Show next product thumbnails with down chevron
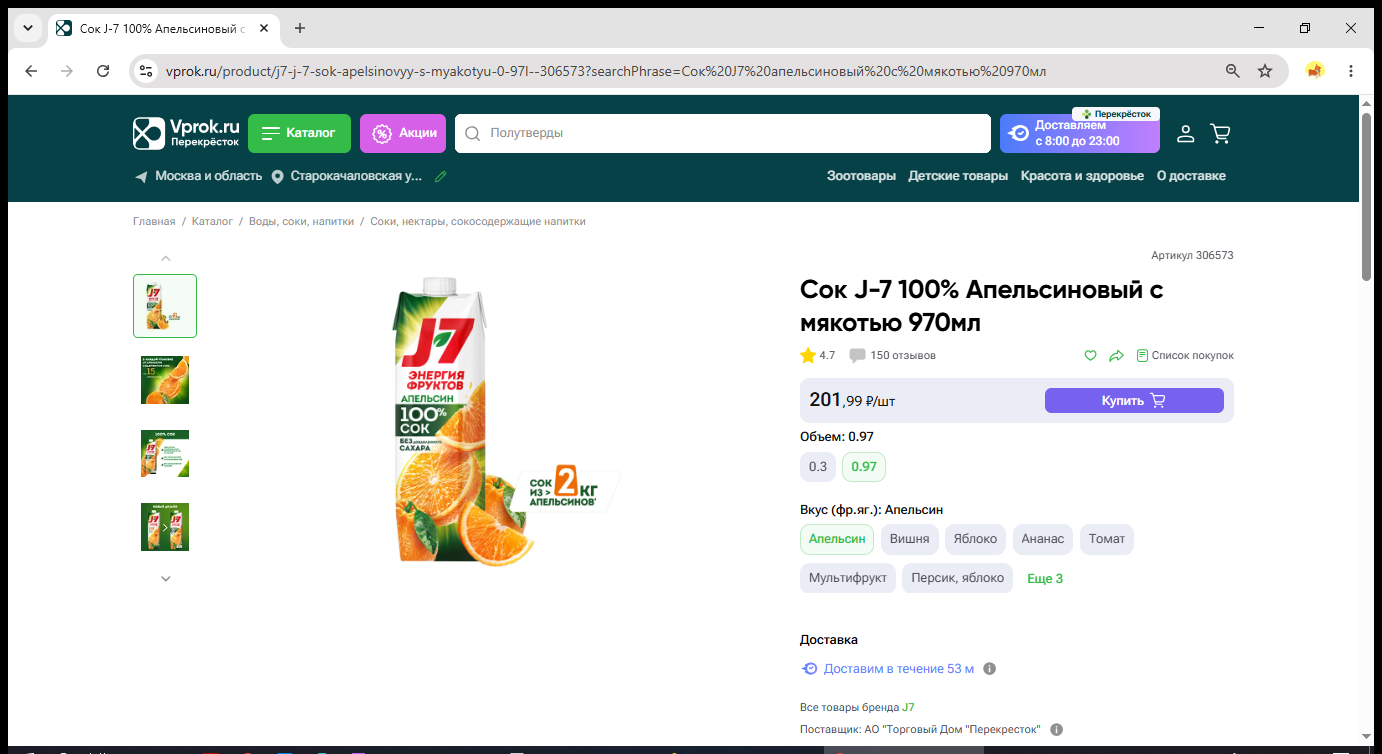The image size is (1382, 754). (x=166, y=578)
